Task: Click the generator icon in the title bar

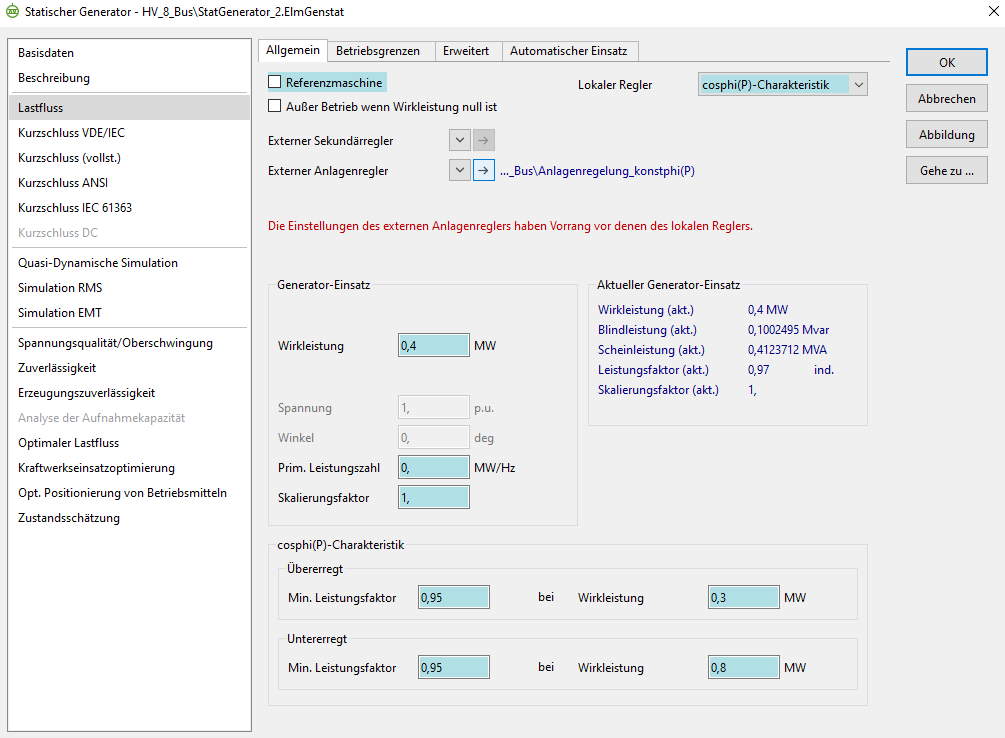Action: [14, 10]
